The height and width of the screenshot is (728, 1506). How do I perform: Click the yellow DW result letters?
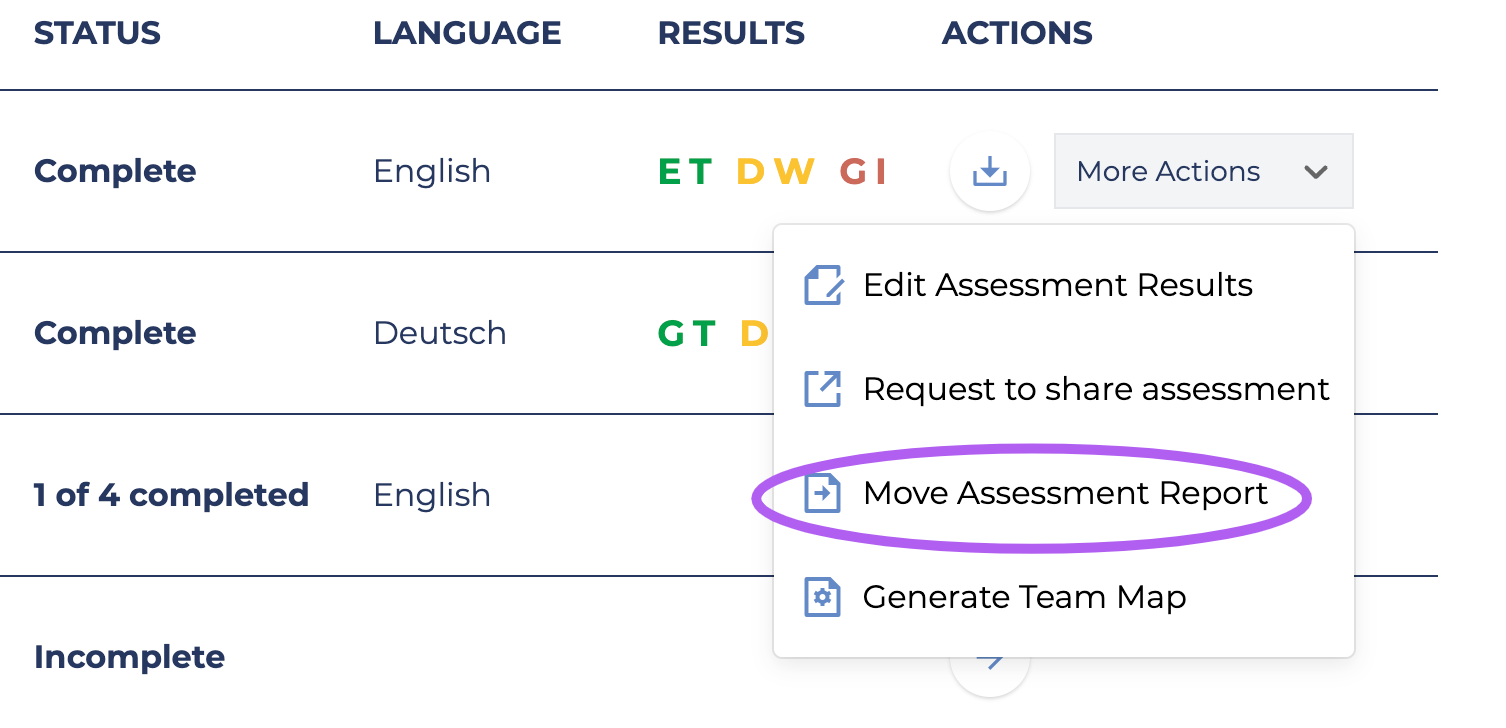click(x=775, y=172)
